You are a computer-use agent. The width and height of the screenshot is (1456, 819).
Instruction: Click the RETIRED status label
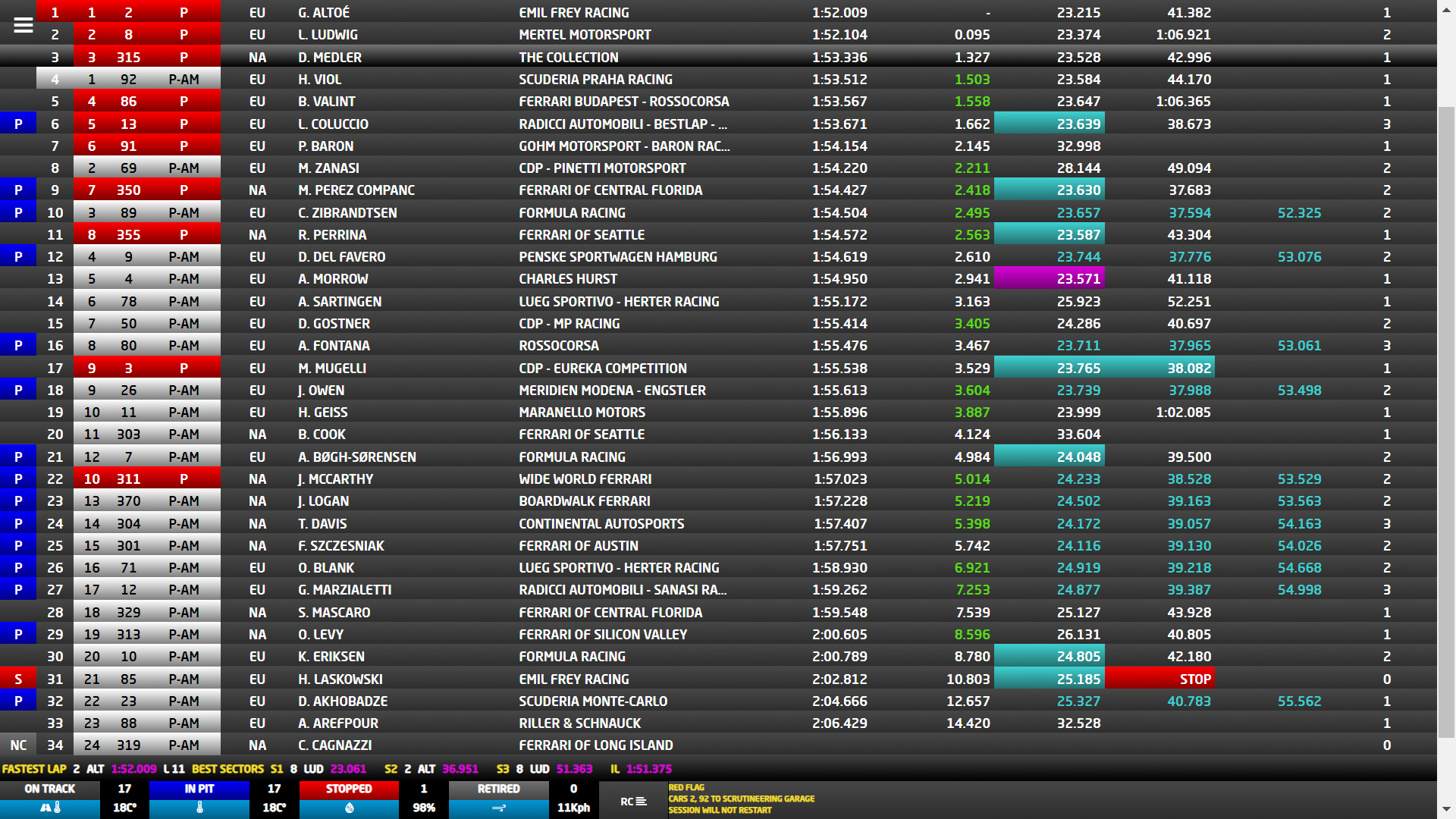coord(498,789)
